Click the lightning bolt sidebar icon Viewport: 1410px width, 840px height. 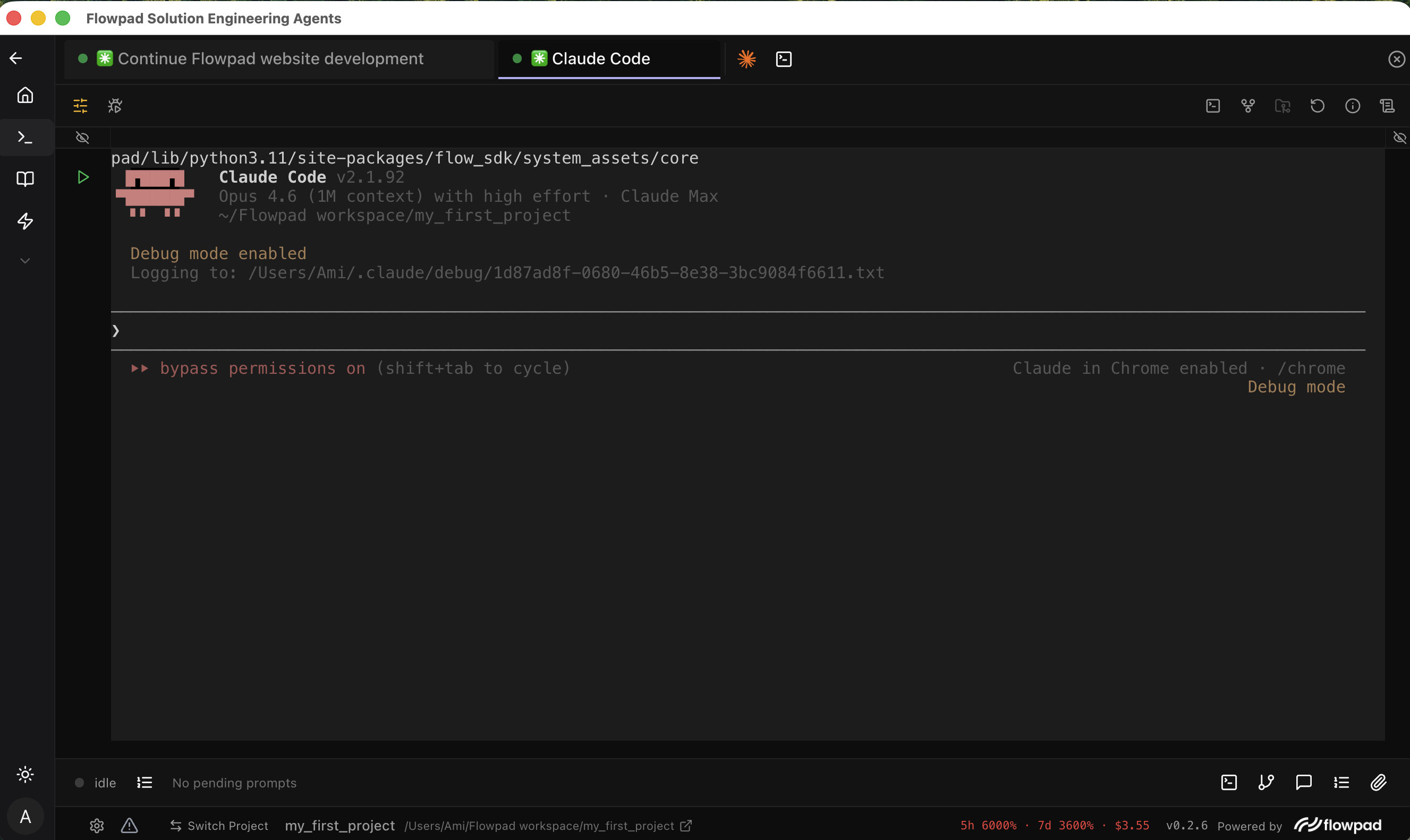pos(25,221)
